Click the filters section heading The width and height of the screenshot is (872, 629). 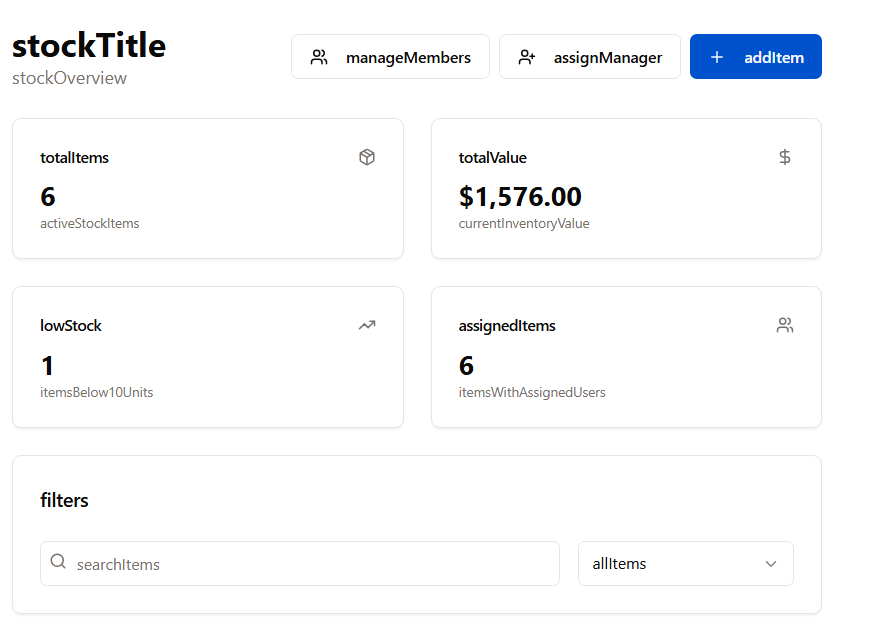click(x=64, y=500)
